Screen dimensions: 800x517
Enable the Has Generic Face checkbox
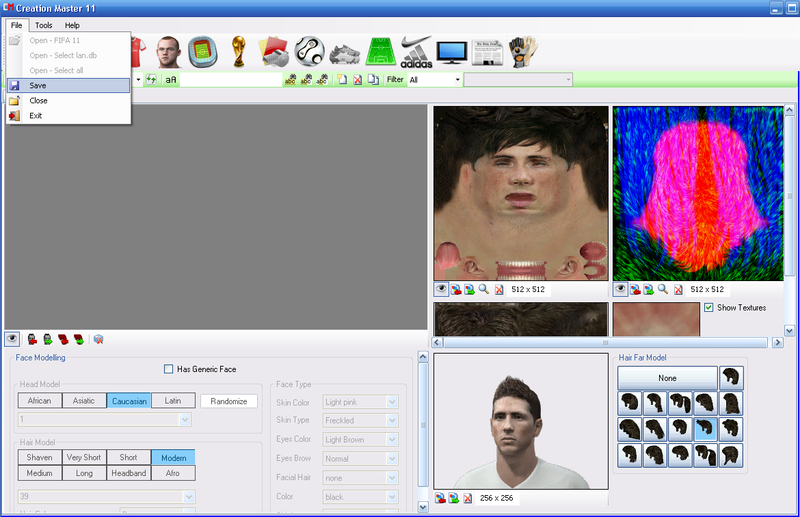(x=169, y=369)
